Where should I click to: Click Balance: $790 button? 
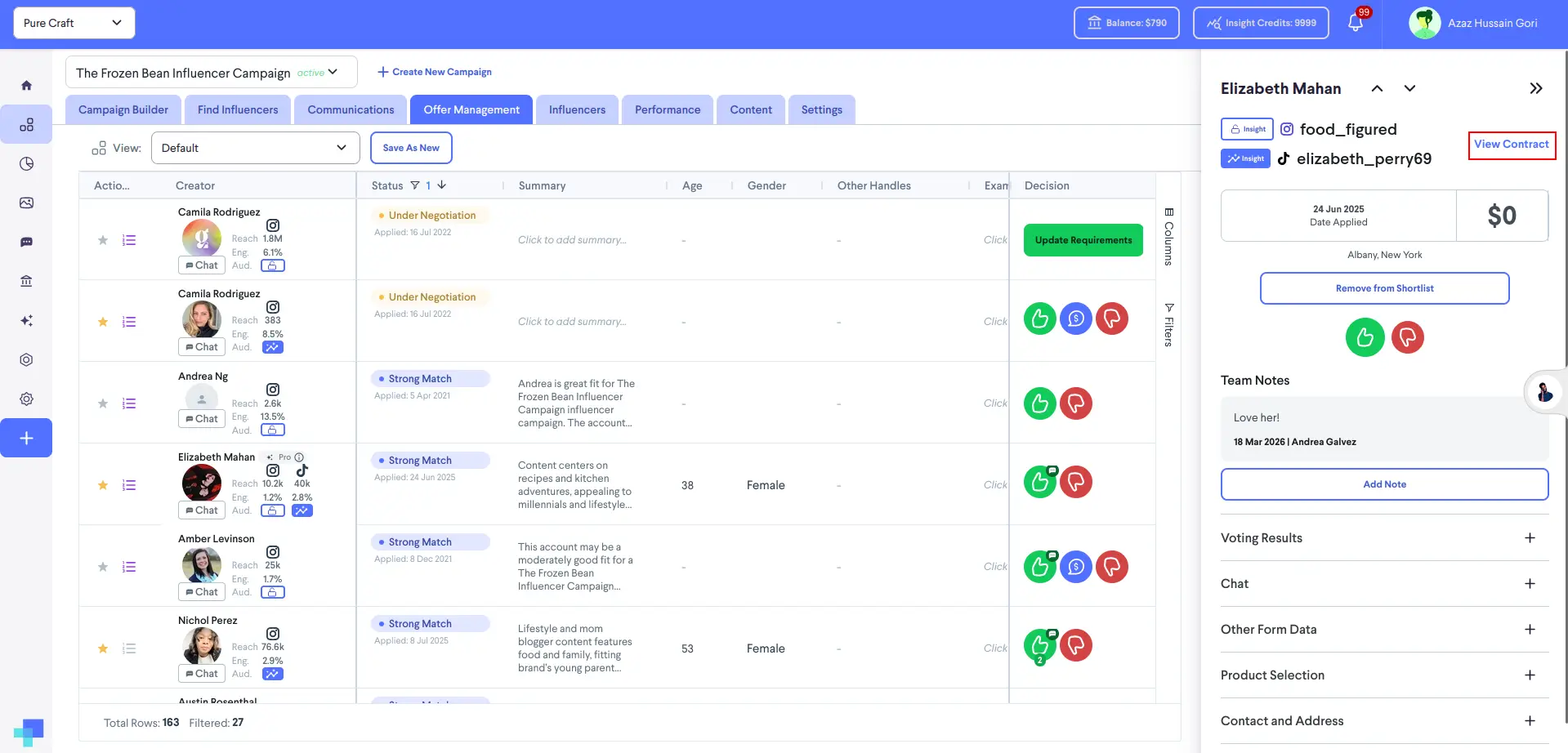(1127, 23)
